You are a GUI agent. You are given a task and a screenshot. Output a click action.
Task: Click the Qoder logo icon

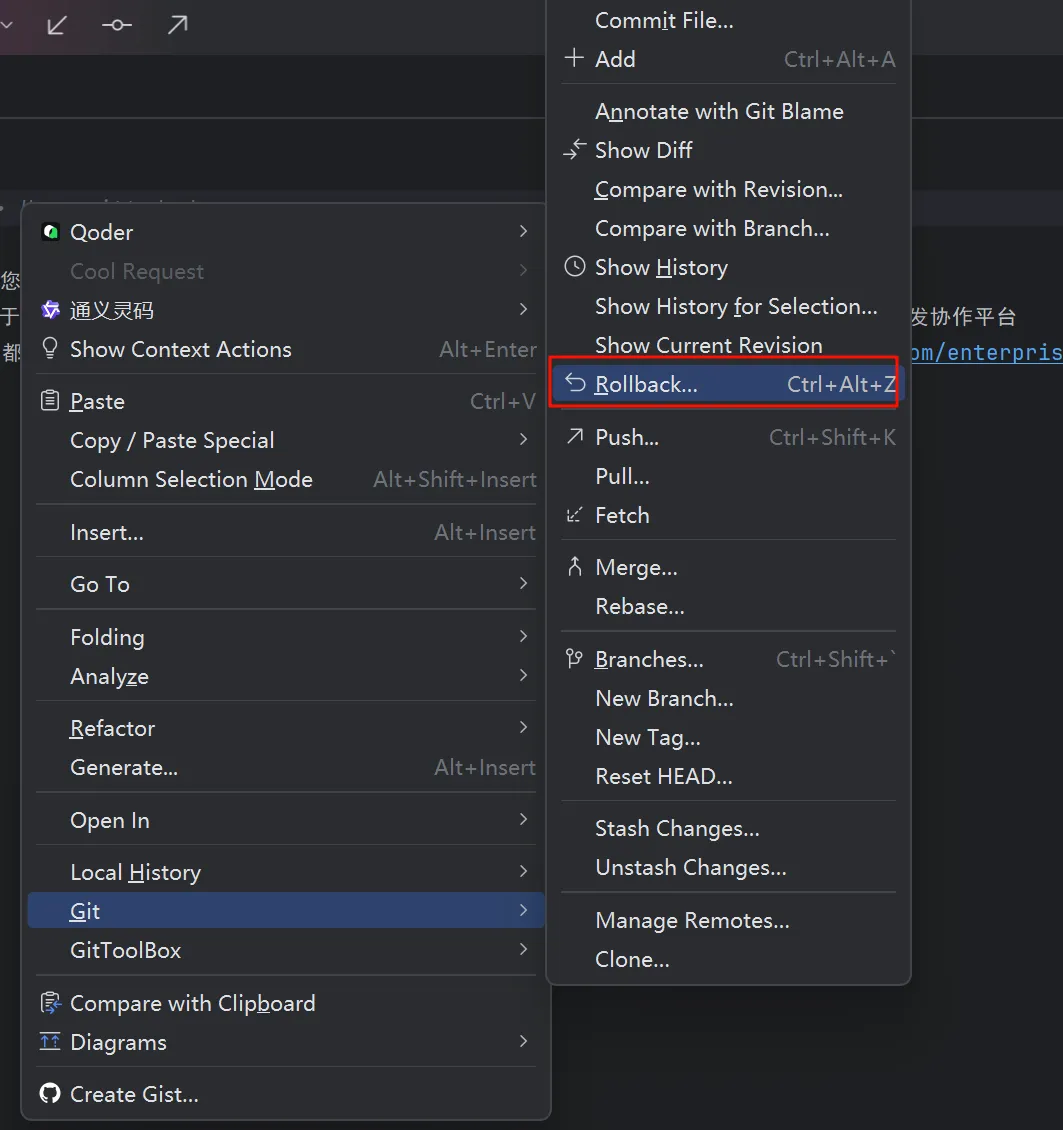click(50, 232)
